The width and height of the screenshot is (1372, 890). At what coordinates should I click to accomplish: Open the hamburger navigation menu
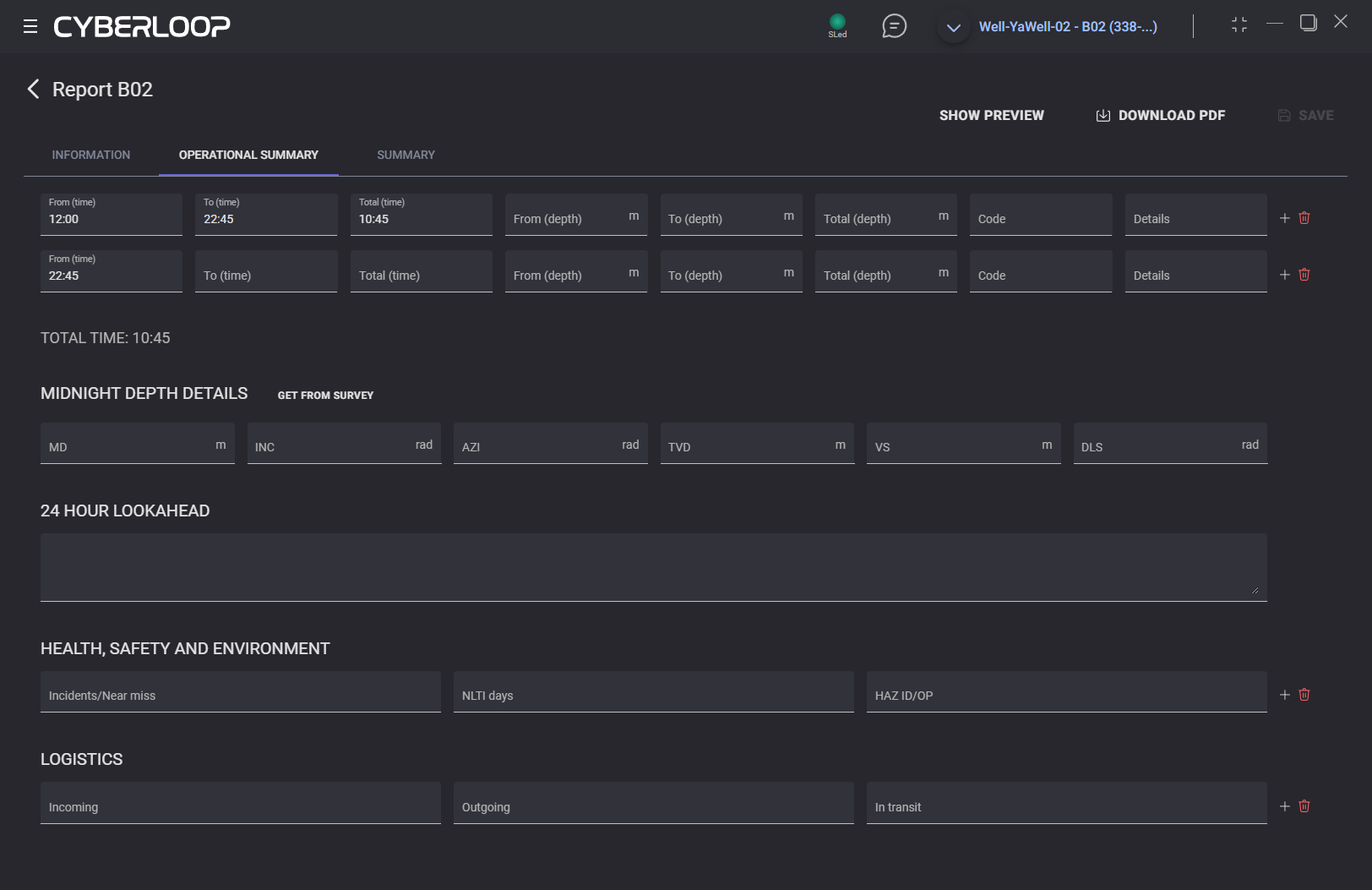[30, 26]
